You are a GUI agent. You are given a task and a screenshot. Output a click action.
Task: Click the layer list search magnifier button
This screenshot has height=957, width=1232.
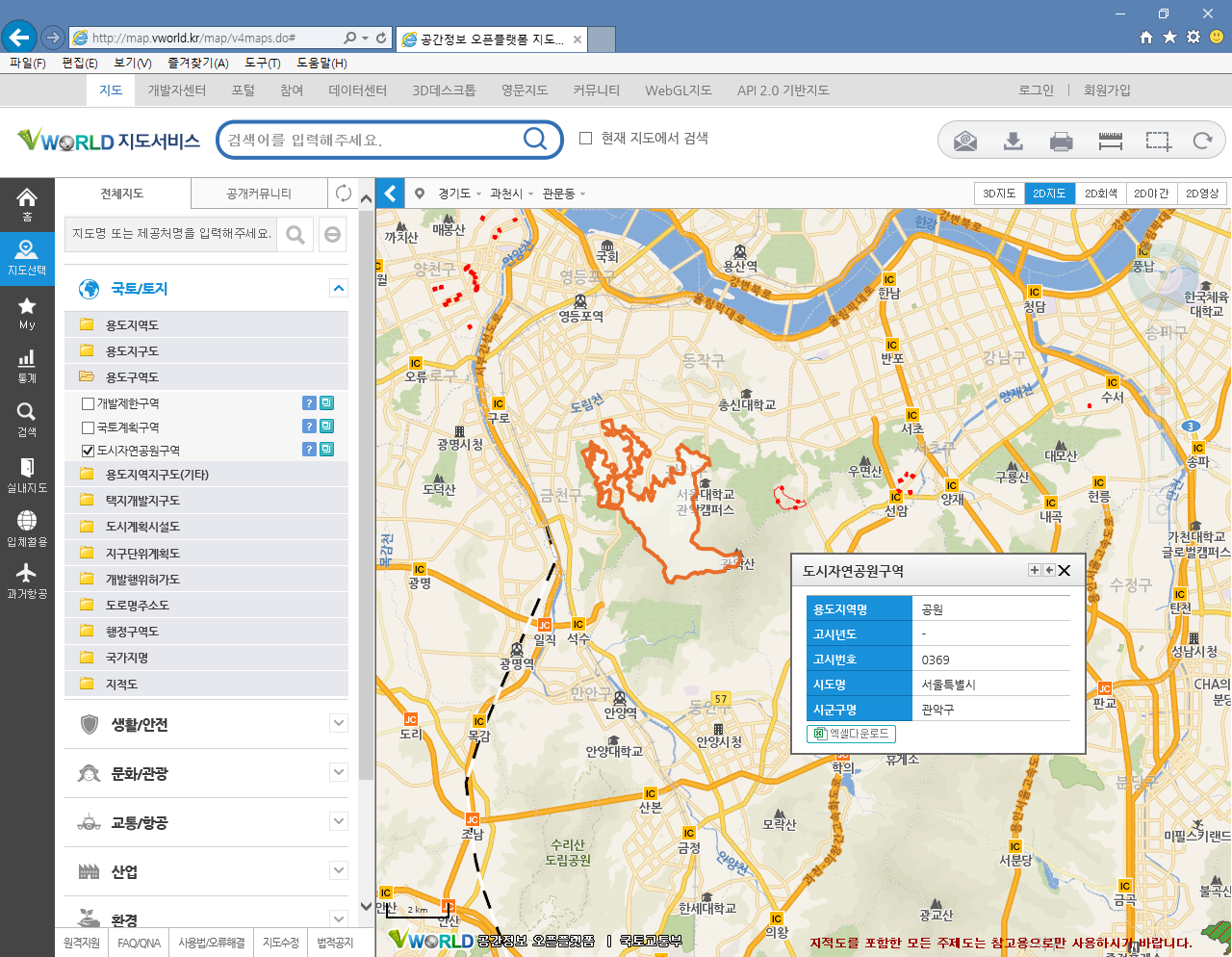click(x=295, y=234)
